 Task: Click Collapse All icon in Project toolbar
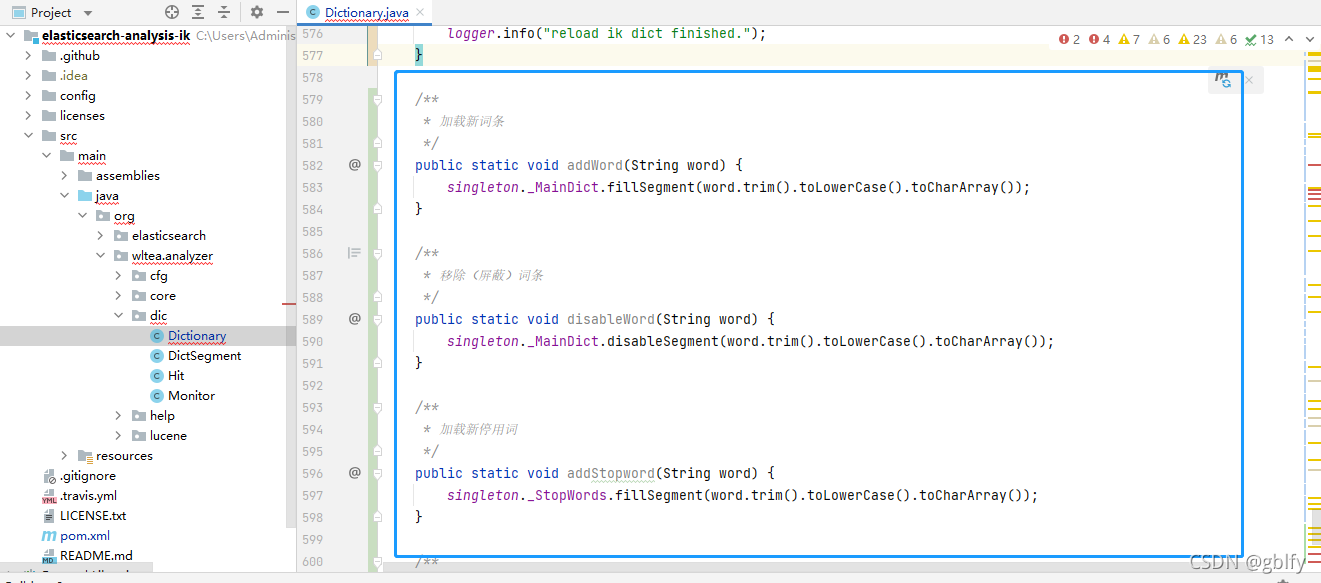pyautogui.click(x=224, y=13)
